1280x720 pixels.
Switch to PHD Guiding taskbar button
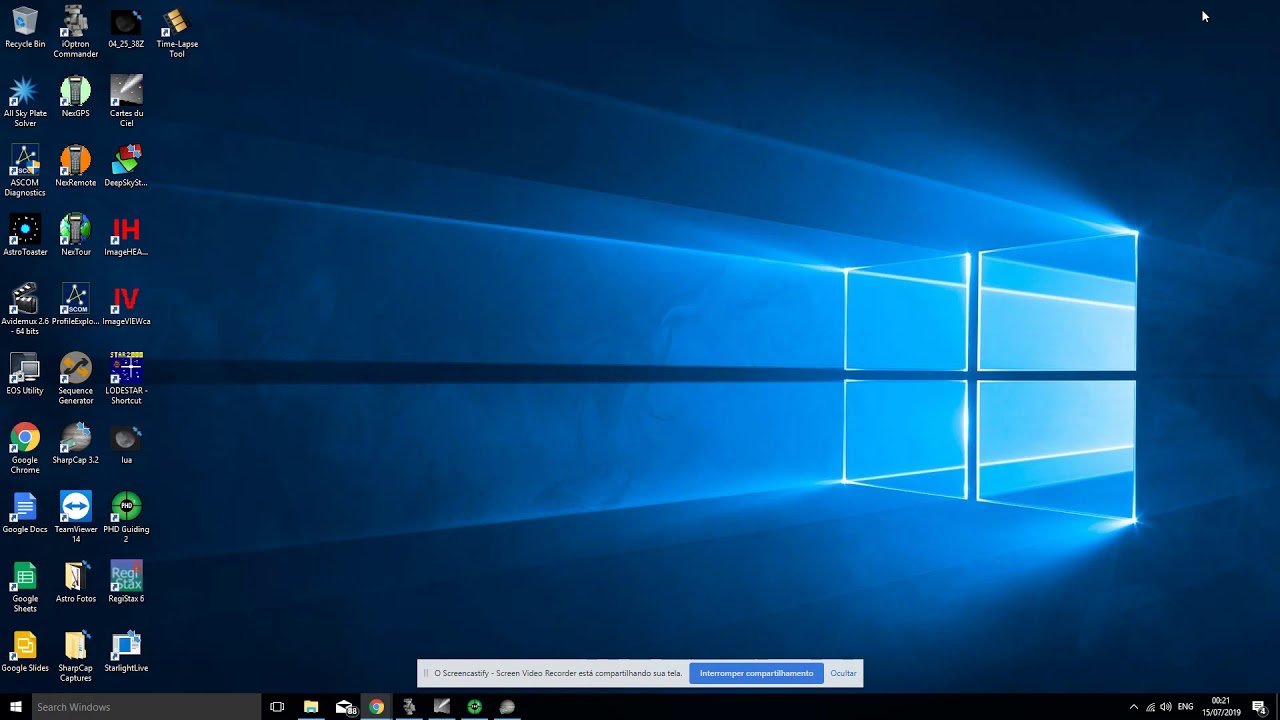(x=475, y=707)
